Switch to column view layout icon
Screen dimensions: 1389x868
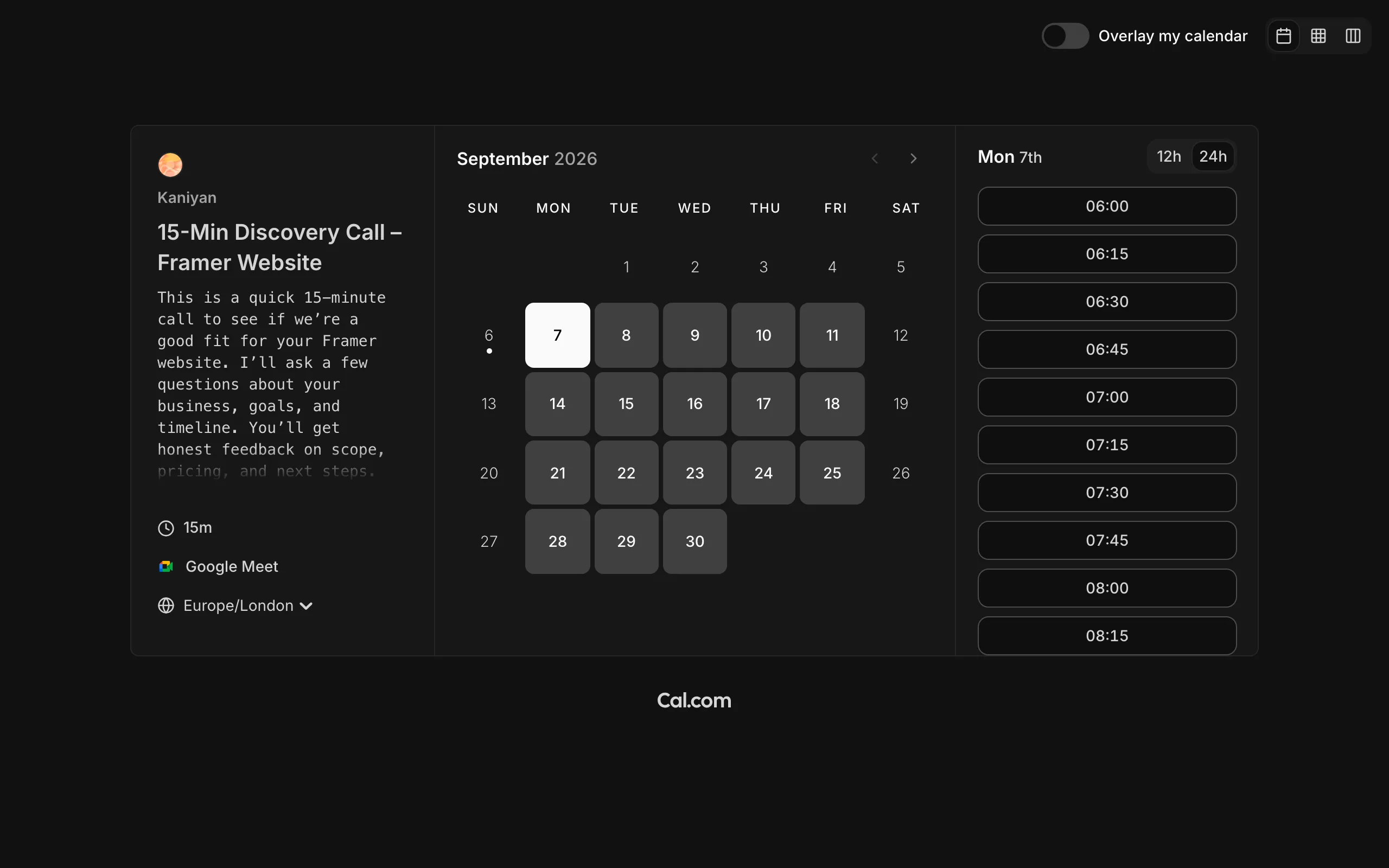pos(1353,36)
